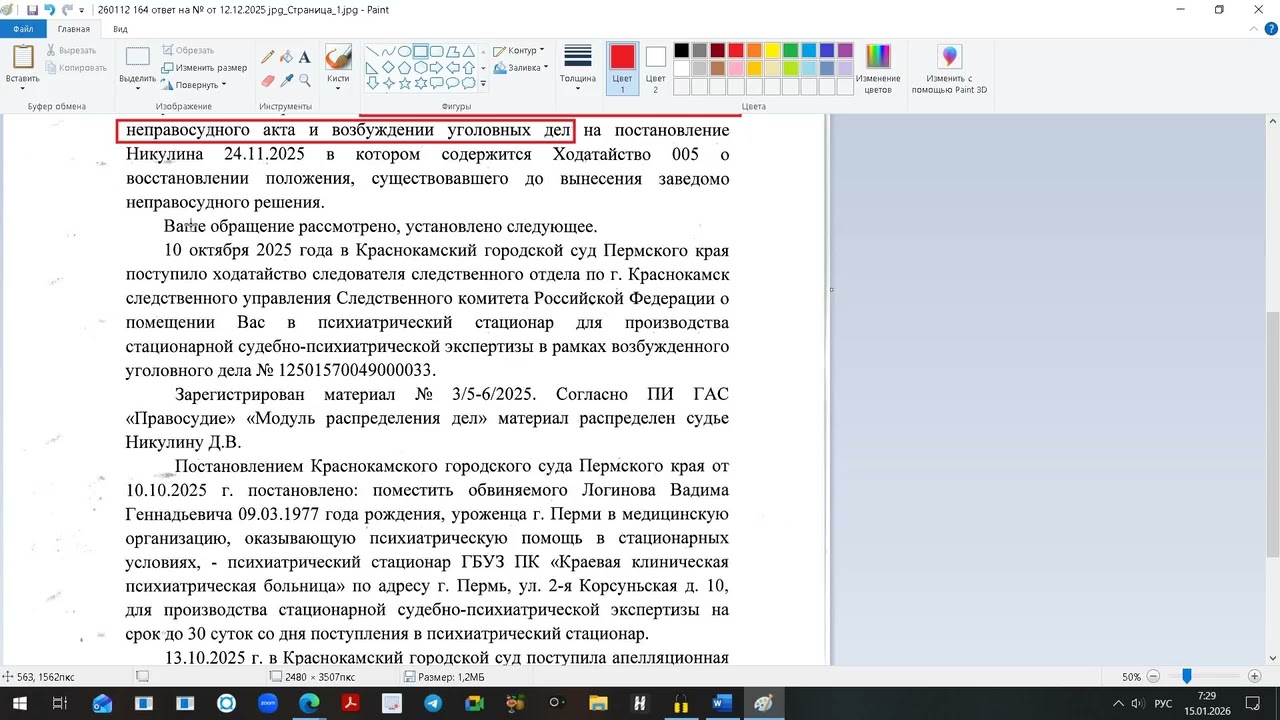Select the Magnifier tool

[304, 80]
